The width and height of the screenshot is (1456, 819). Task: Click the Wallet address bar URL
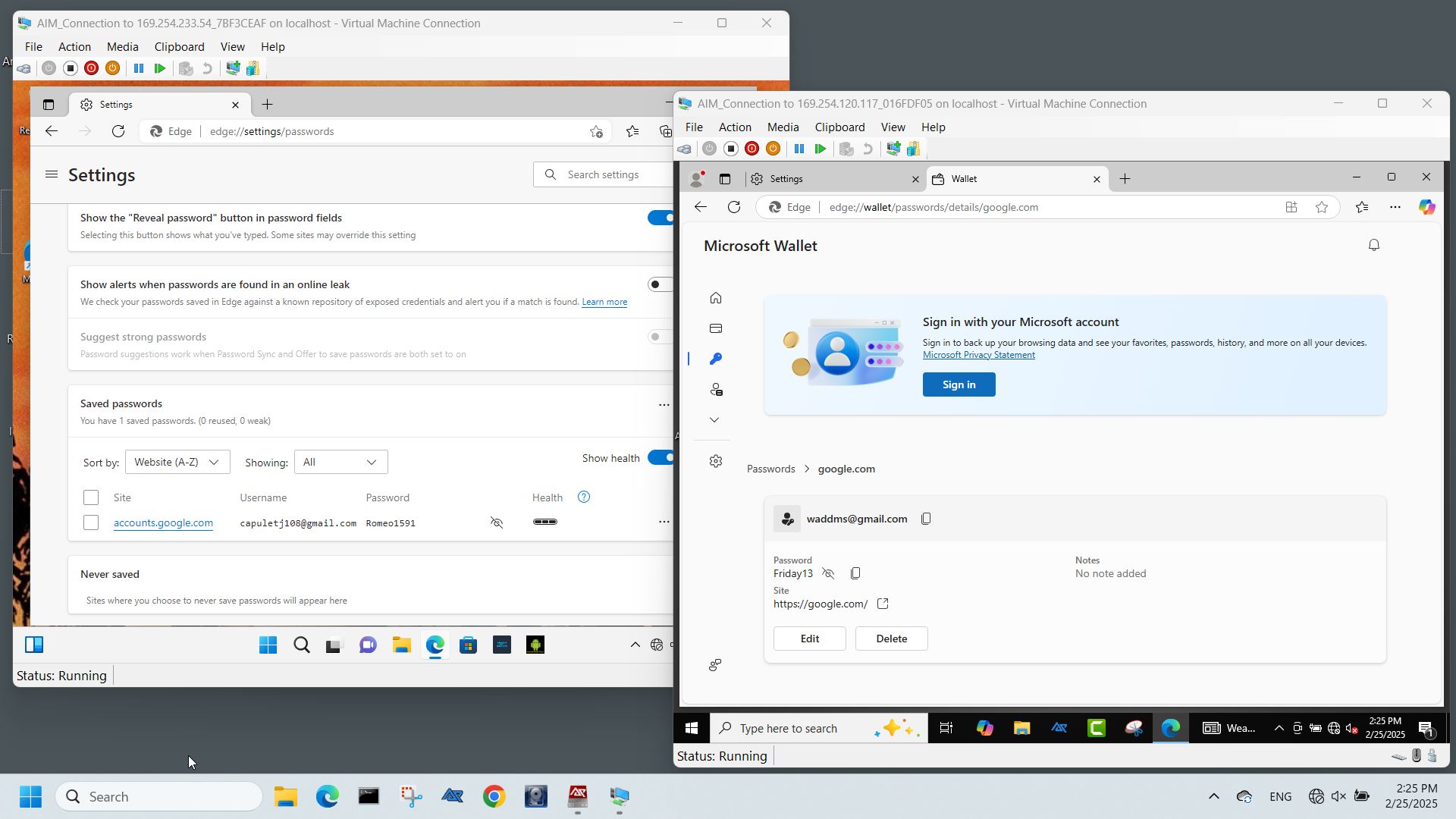933,207
